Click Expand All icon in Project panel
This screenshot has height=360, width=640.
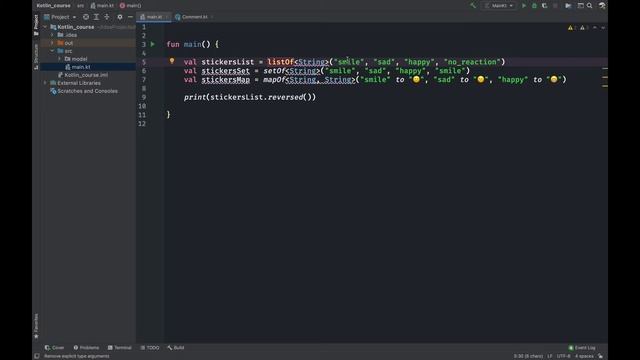(x=96, y=17)
